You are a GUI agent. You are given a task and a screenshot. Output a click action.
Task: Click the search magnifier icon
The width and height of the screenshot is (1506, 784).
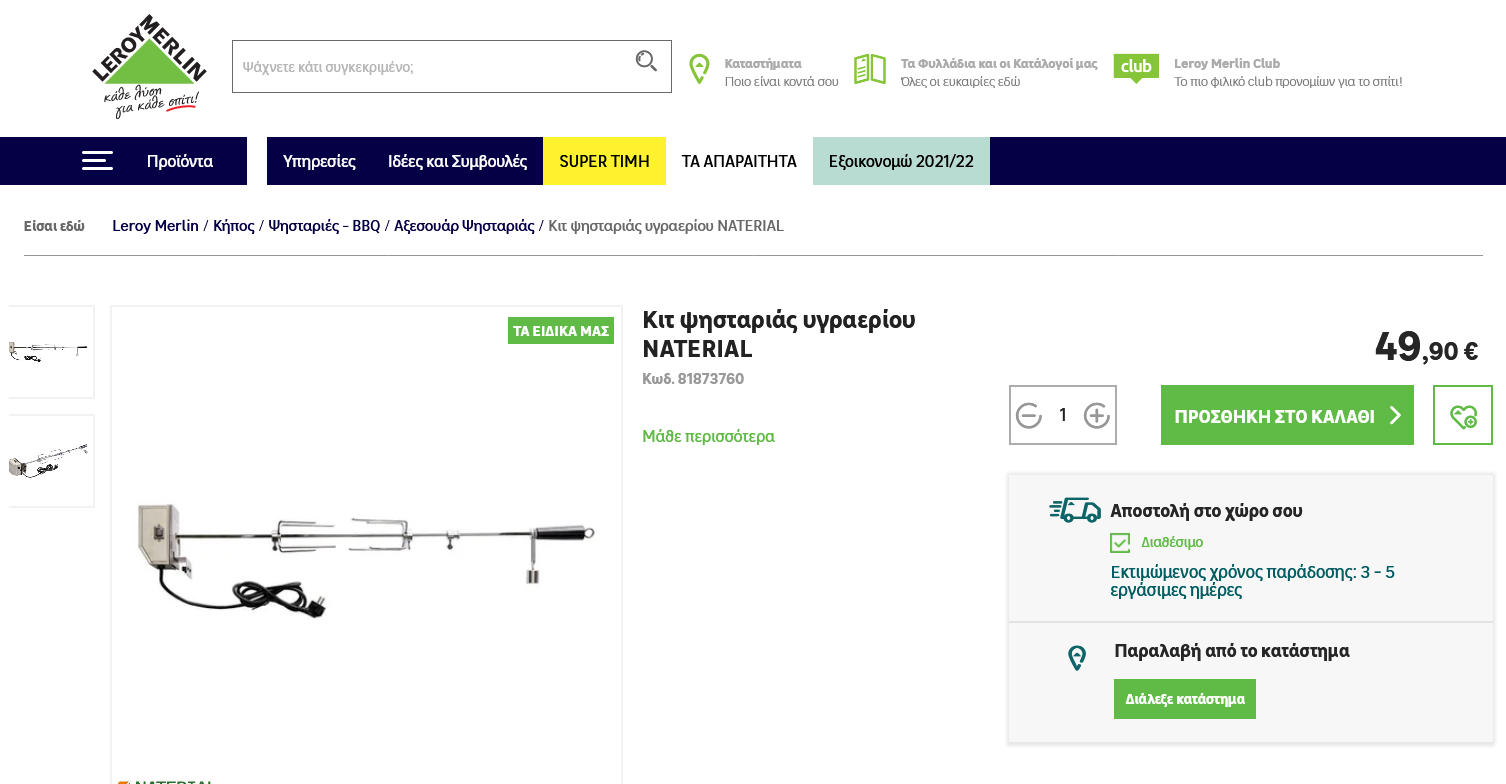click(x=646, y=61)
